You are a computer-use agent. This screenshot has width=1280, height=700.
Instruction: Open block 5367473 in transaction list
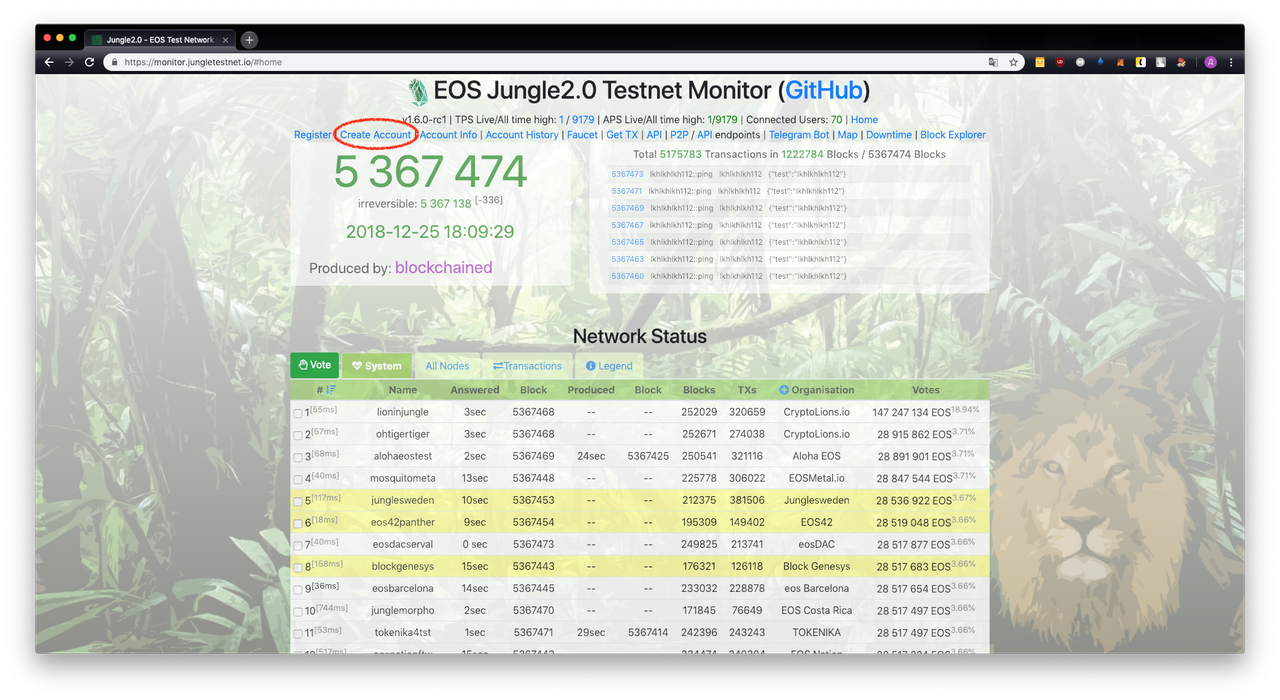tap(627, 174)
